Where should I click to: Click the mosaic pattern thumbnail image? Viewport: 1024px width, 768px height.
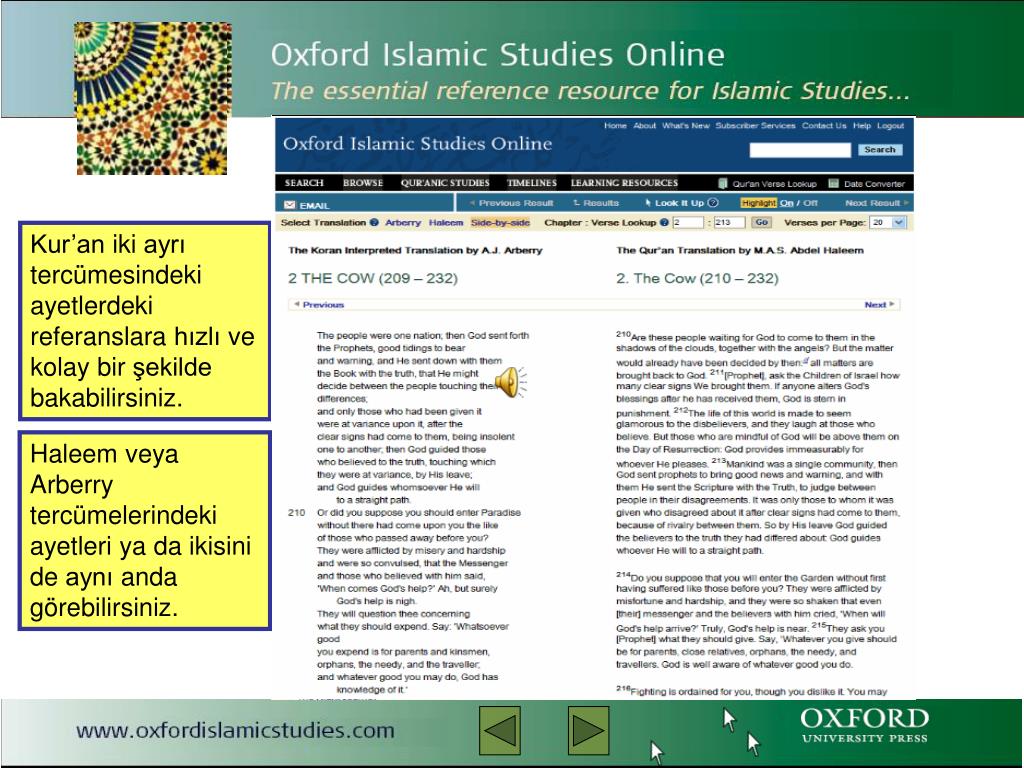coord(153,98)
